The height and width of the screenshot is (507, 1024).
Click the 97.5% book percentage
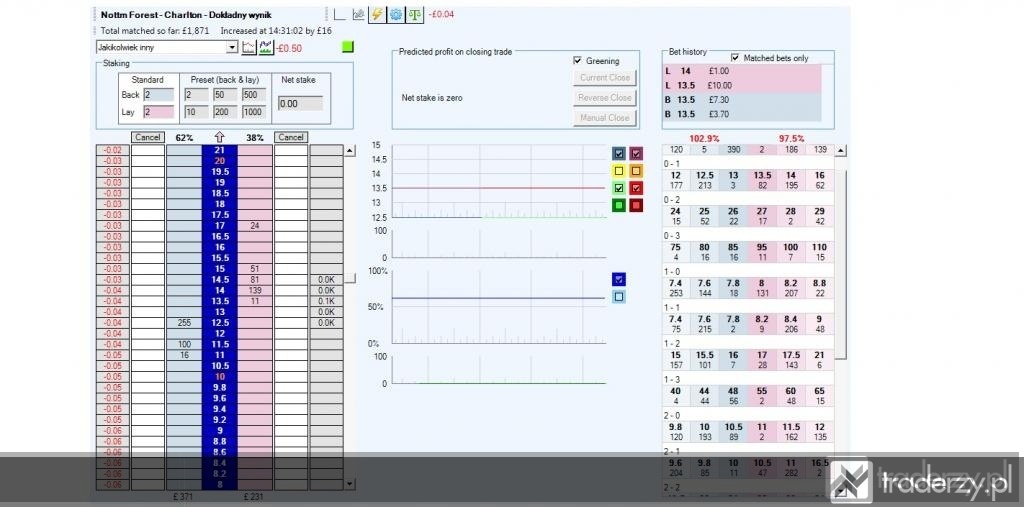791,139
